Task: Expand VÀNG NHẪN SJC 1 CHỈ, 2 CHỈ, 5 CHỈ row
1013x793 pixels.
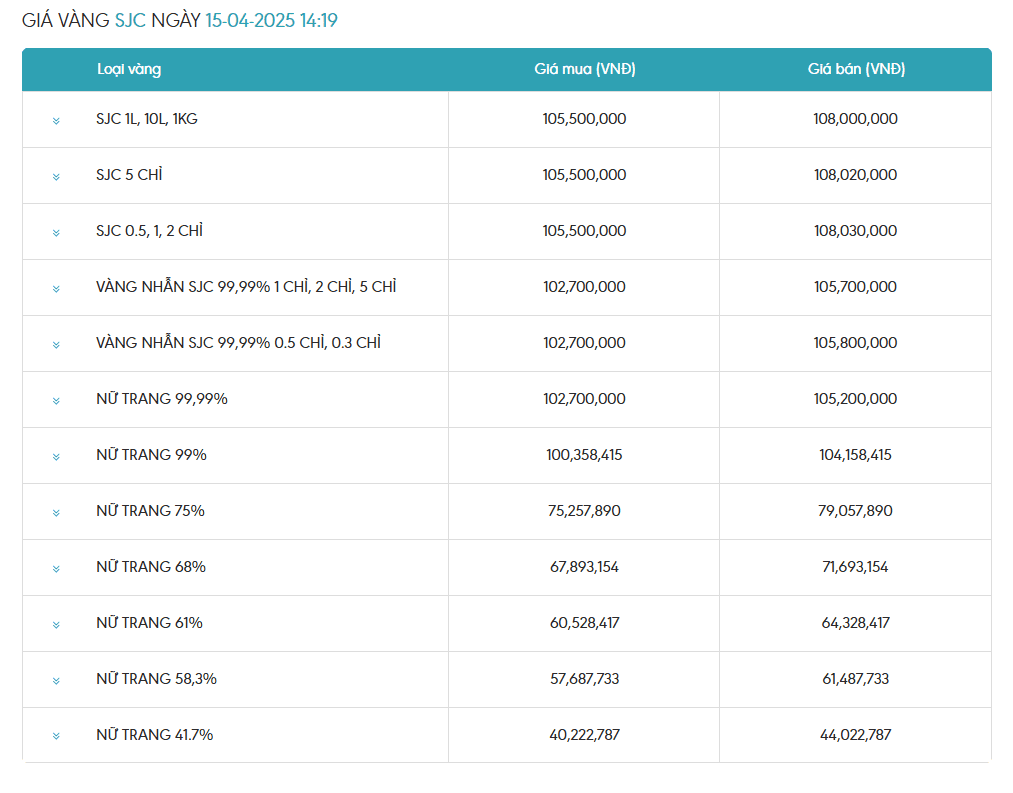Action: (x=56, y=289)
